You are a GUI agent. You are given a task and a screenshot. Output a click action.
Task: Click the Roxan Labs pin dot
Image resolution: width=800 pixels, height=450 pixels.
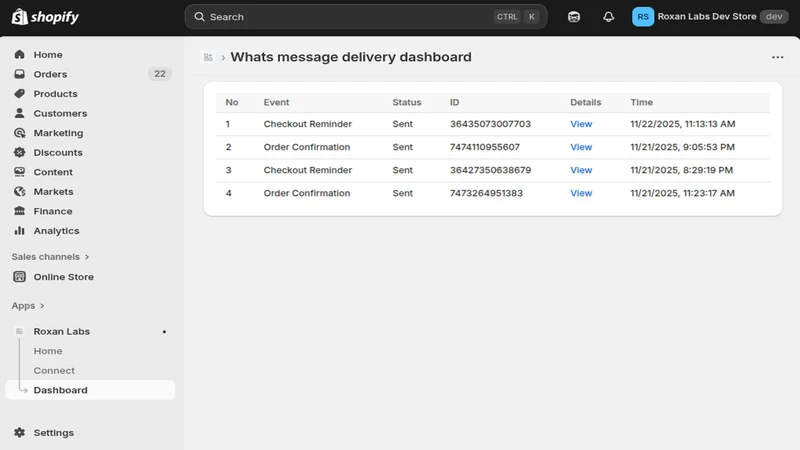(x=164, y=332)
